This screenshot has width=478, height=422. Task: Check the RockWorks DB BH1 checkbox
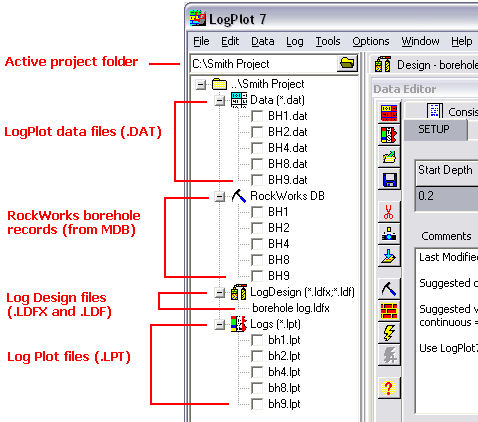coord(257,212)
